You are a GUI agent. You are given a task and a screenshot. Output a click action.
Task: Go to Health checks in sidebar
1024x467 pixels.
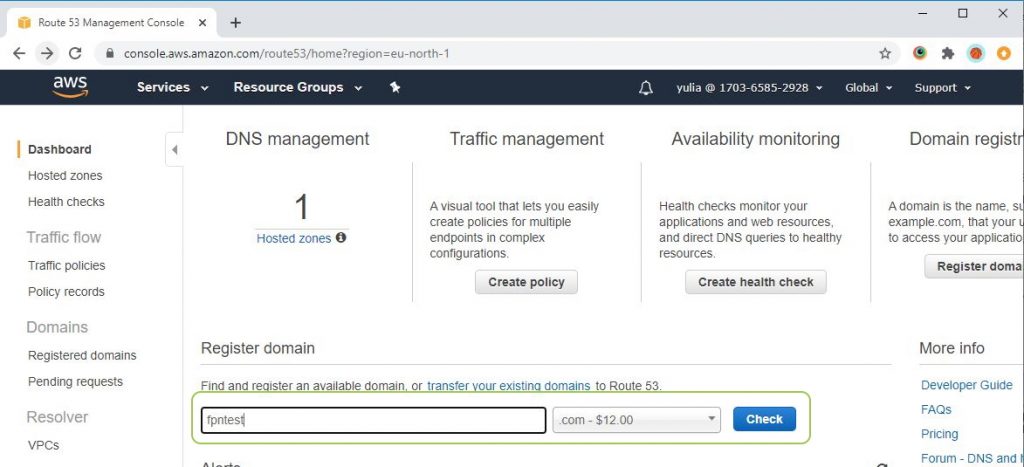(66, 202)
